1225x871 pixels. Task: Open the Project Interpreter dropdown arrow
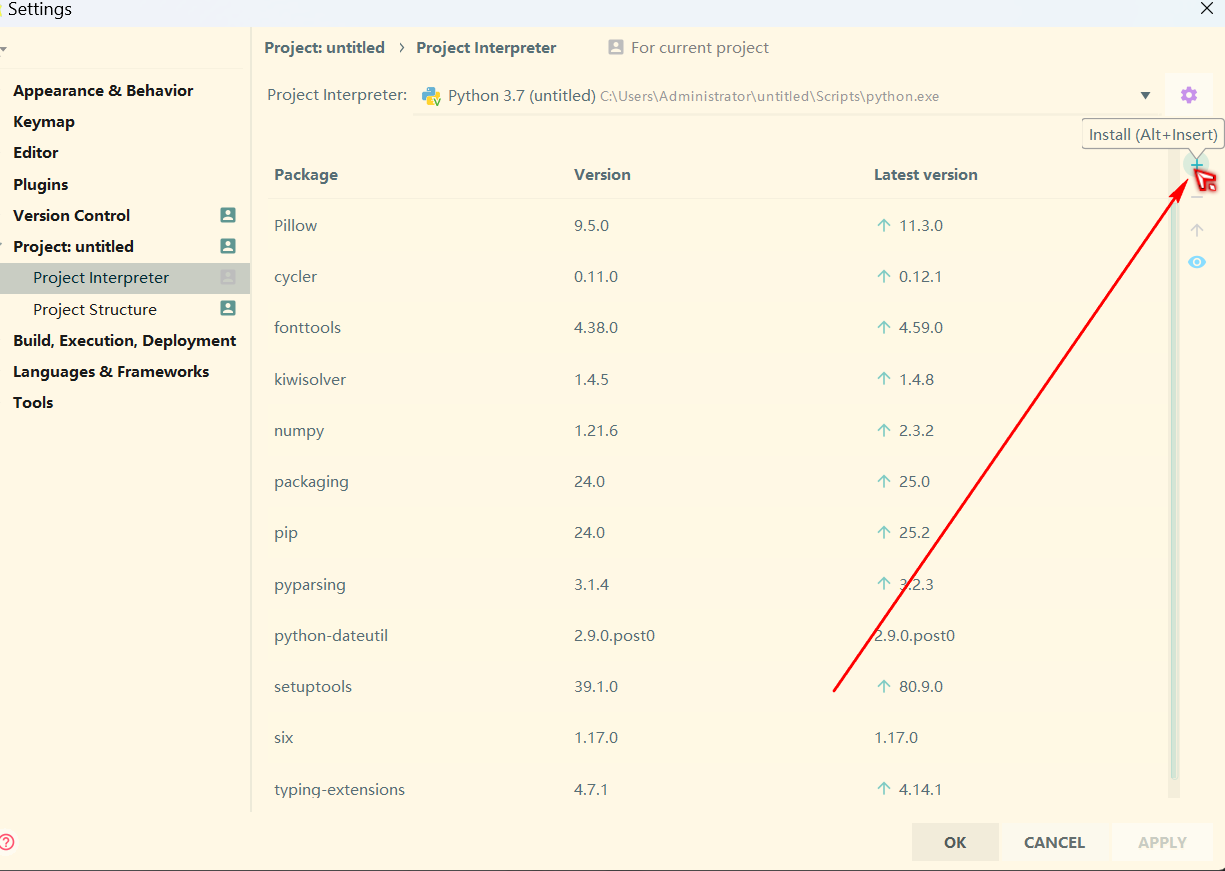tap(1145, 96)
